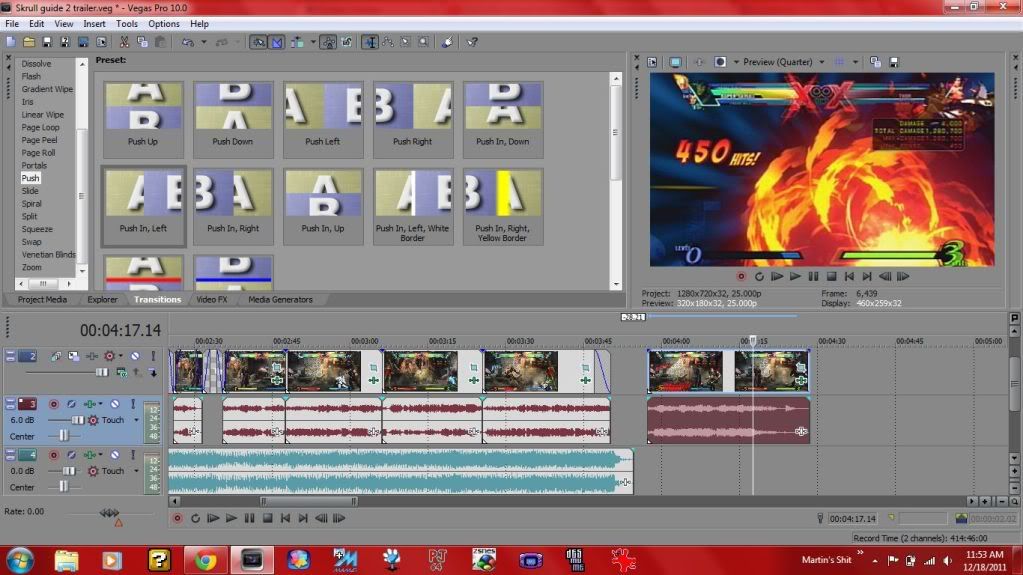Viewport: 1023px width, 575px height.
Task: Toggle lock envelopes to events
Action: 328,42
